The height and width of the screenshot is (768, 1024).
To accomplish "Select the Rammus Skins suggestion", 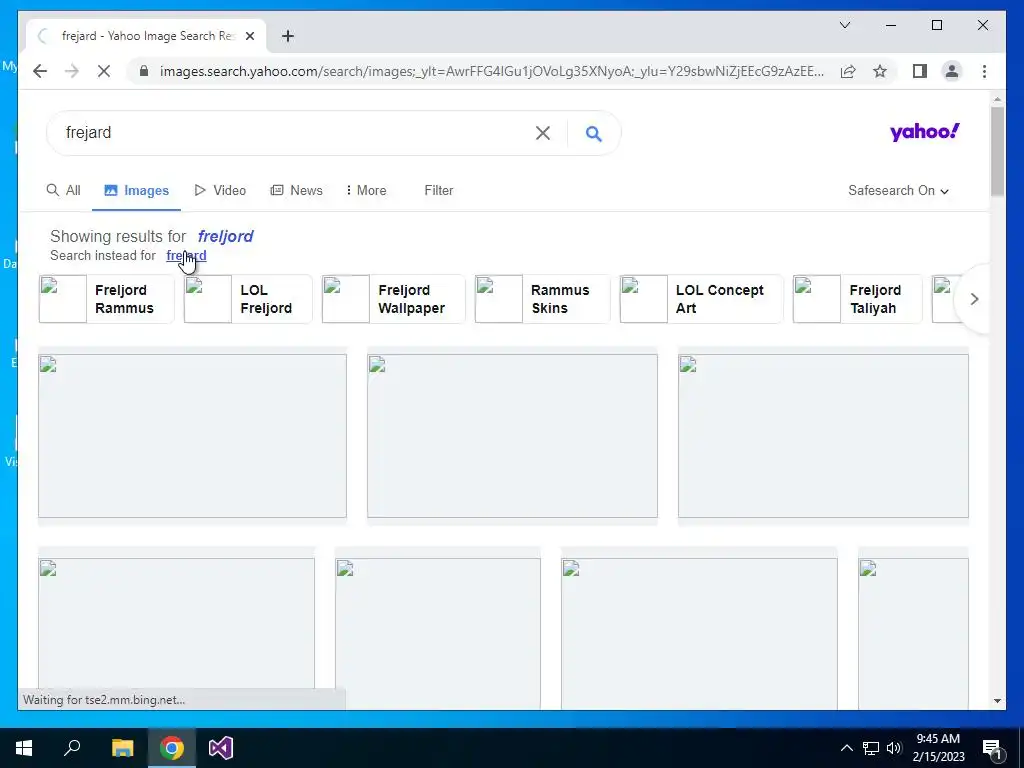I will point(542,299).
